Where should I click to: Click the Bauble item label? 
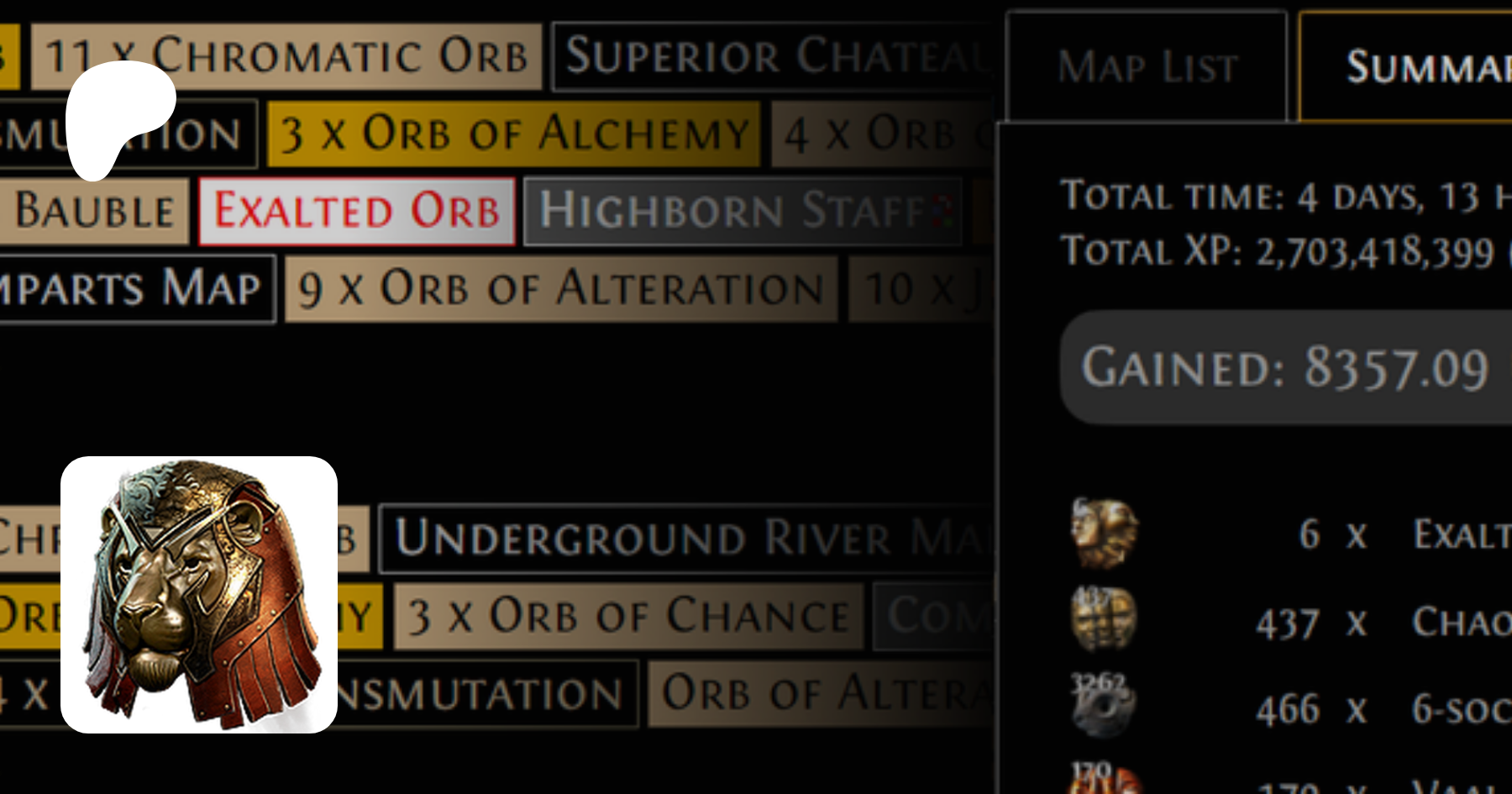(94, 211)
